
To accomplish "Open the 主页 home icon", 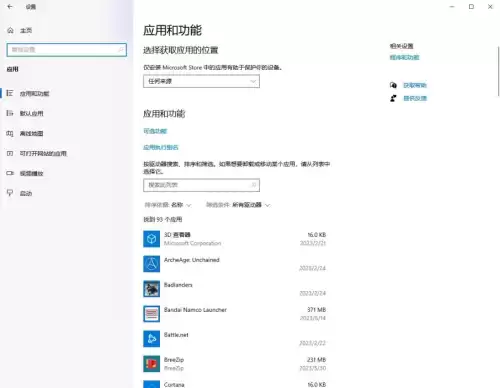I will point(10,30).
